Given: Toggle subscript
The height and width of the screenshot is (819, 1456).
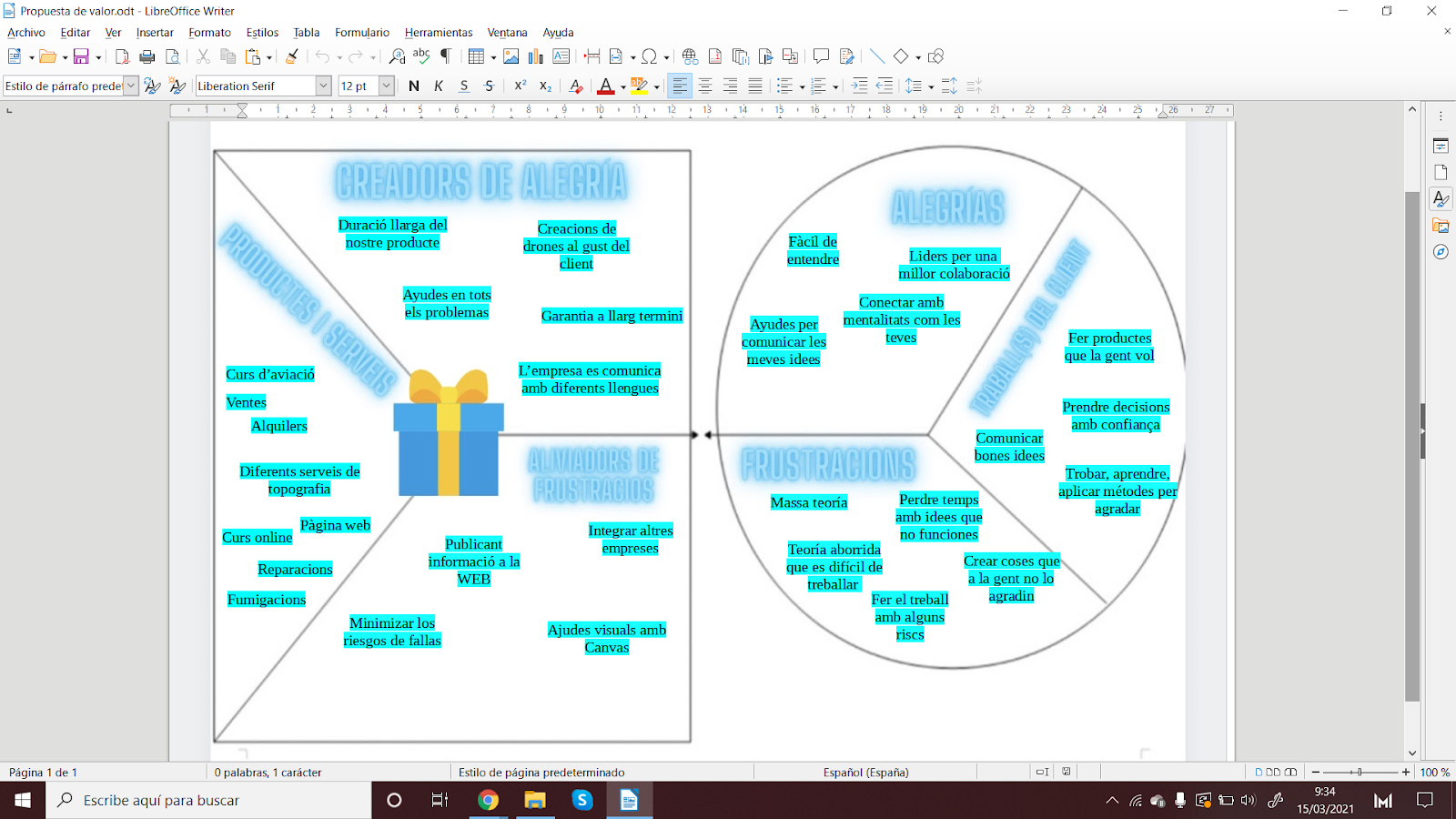Looking at the screenshot, I should pyautogui.click(x=545, y=86).
